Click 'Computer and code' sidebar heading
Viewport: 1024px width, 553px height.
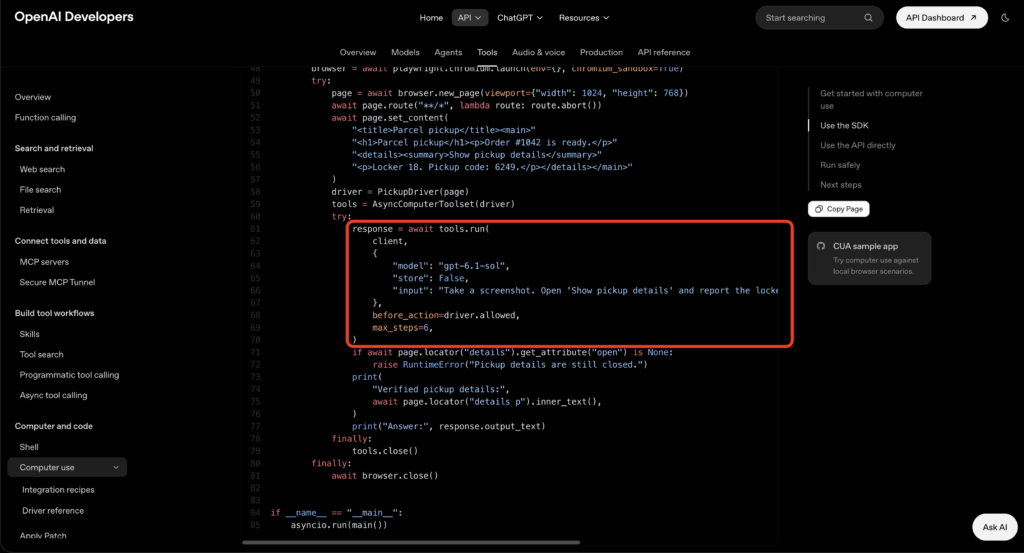point(54,426)
